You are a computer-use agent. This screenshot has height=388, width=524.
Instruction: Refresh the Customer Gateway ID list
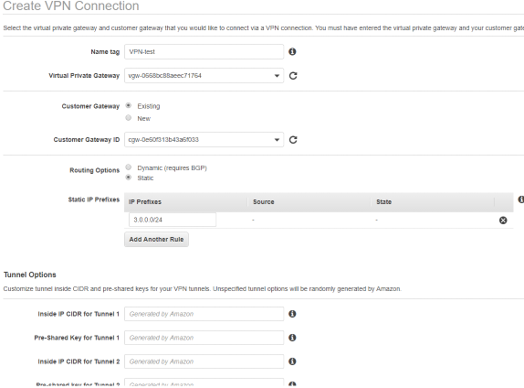293,140
